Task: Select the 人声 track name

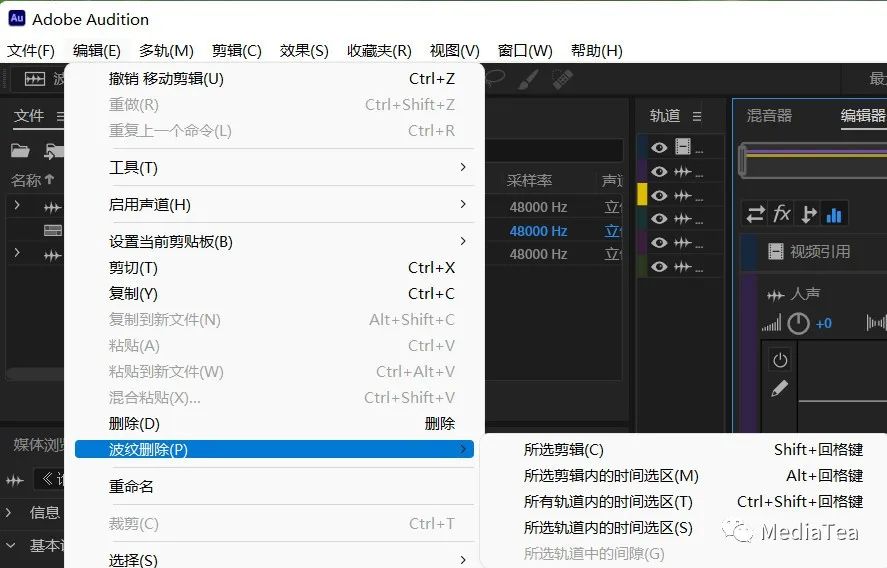Action: click(x=804, y=294)
